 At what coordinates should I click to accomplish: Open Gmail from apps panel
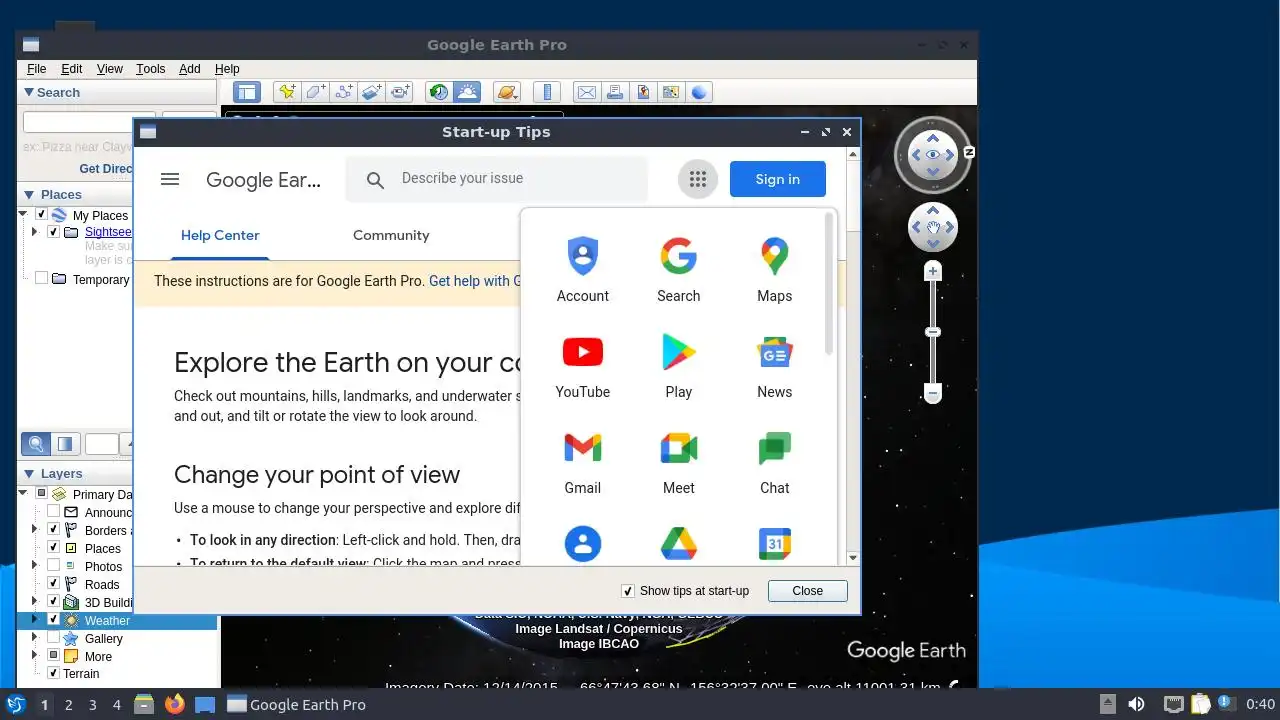pos(583,462)
